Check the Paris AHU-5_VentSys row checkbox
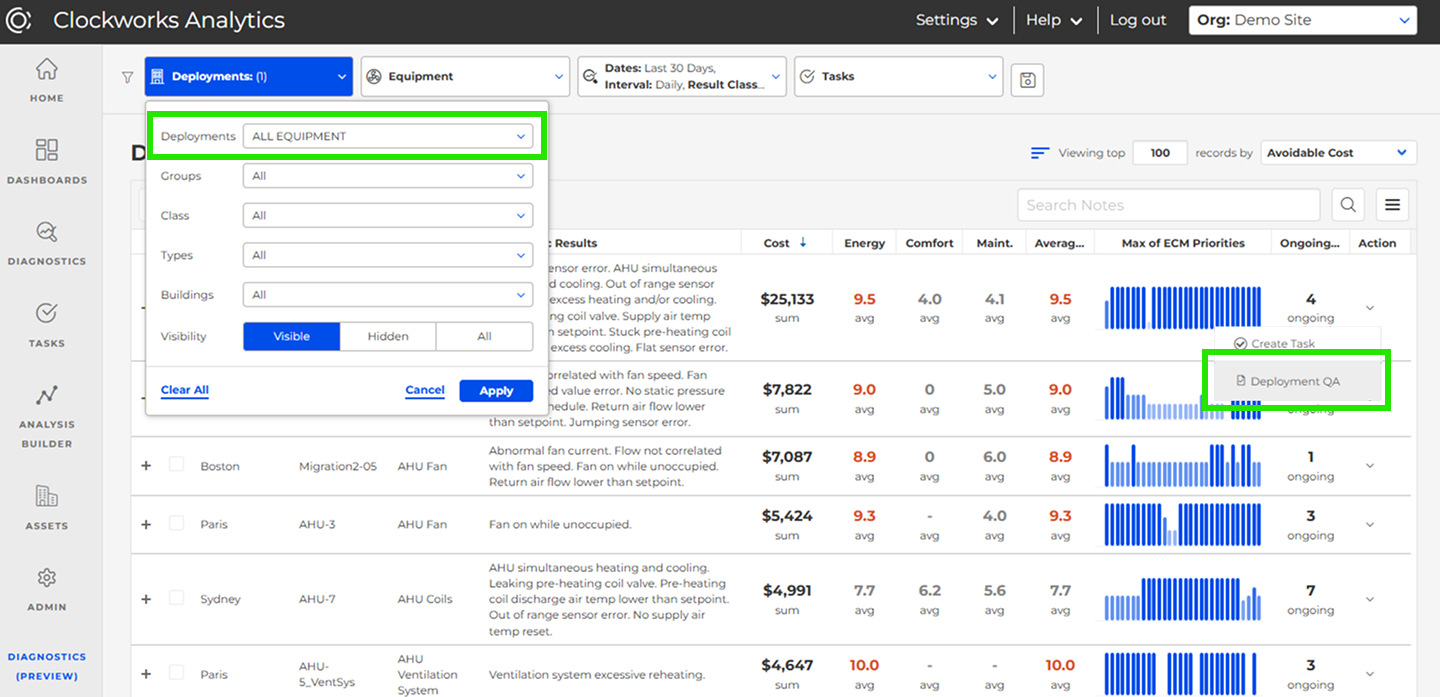This screenshot has width=1440, height=697. click(176, 673)
